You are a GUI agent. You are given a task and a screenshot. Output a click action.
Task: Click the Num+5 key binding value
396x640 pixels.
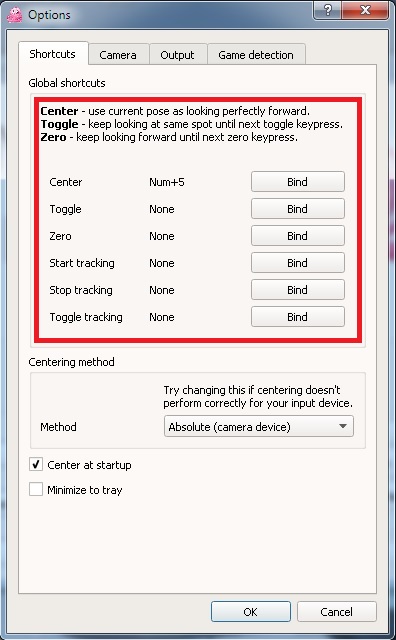[x=167, y=182]
